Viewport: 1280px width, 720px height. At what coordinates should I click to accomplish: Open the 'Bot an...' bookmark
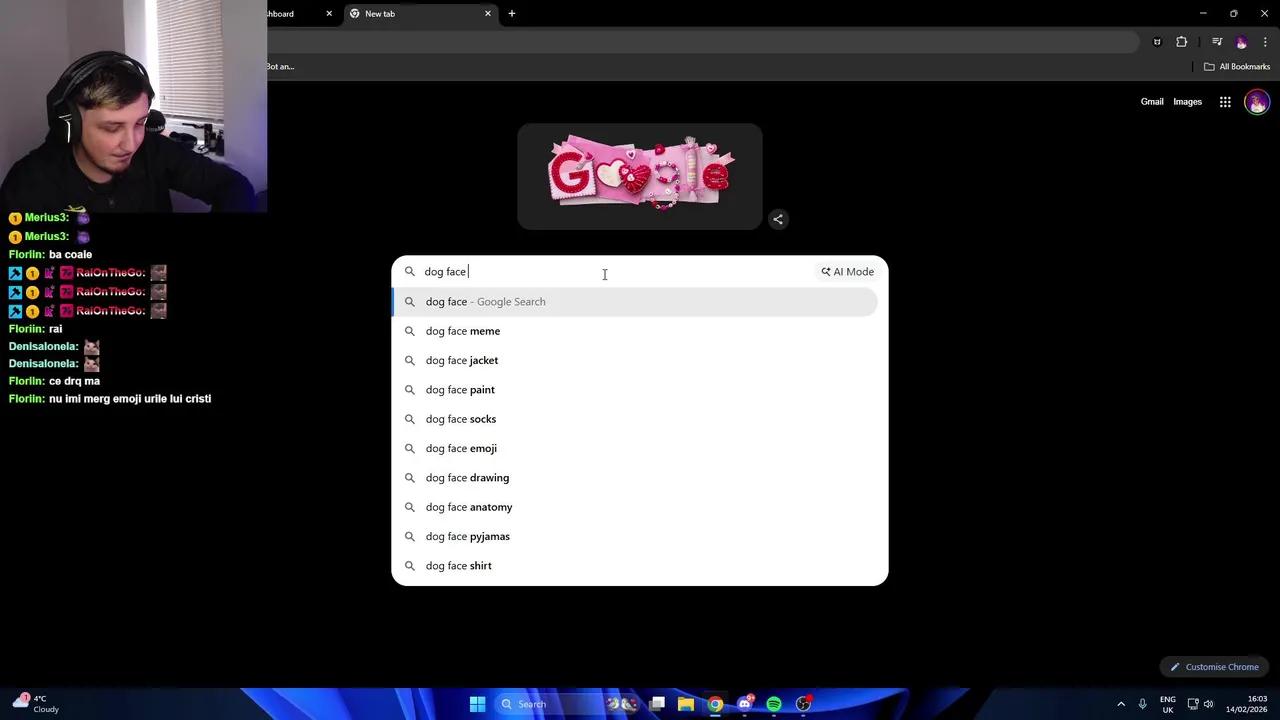(280, 67)
